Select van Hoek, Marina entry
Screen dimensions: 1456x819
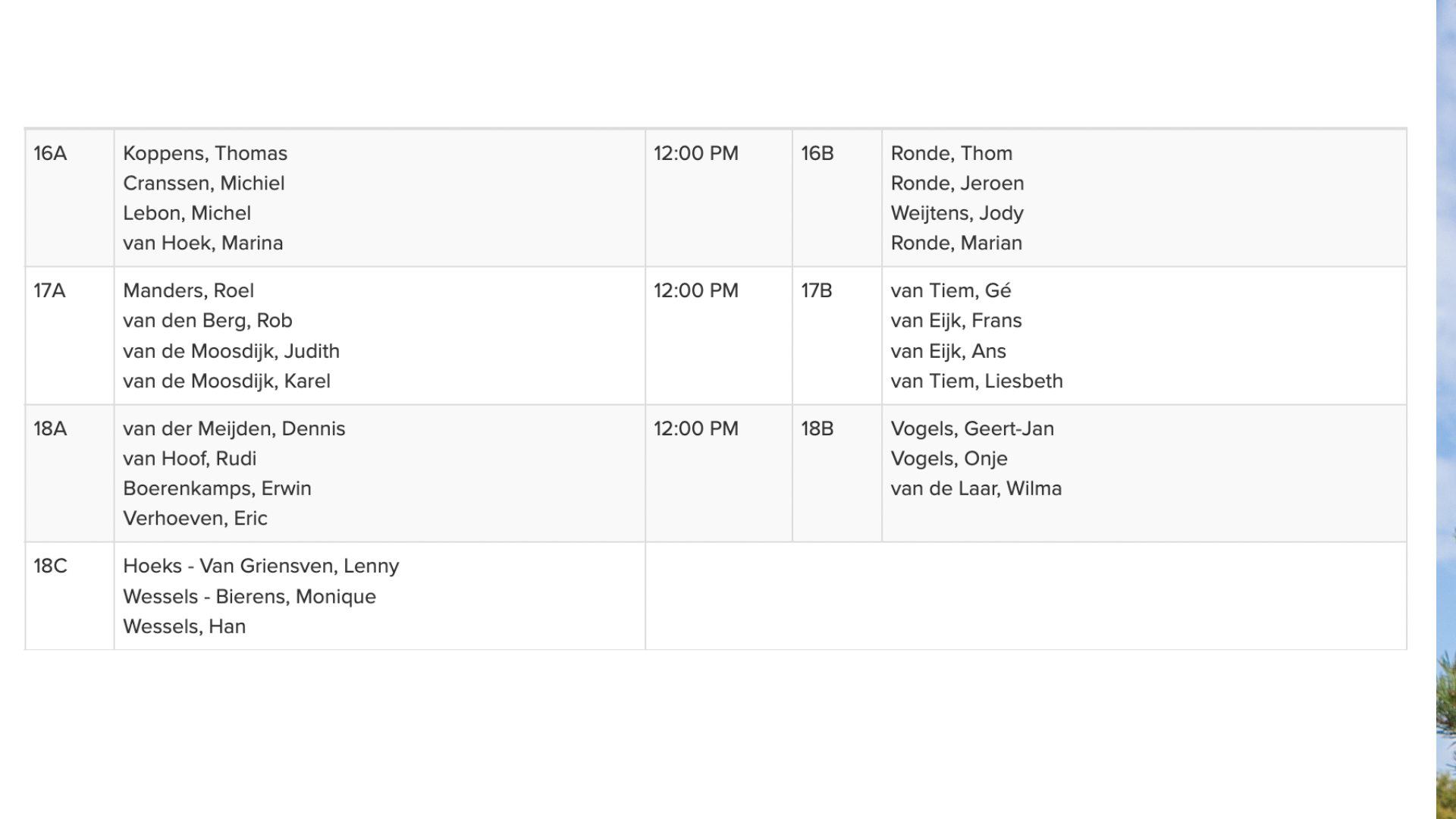[x=202, y=243]
